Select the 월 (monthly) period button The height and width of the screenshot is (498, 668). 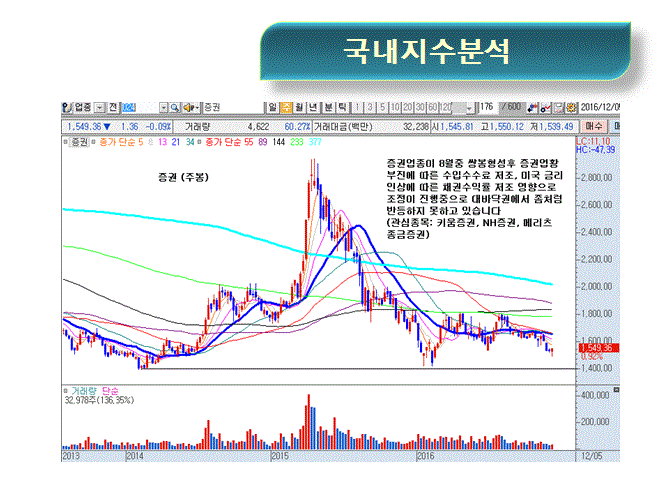pos(299,107)
